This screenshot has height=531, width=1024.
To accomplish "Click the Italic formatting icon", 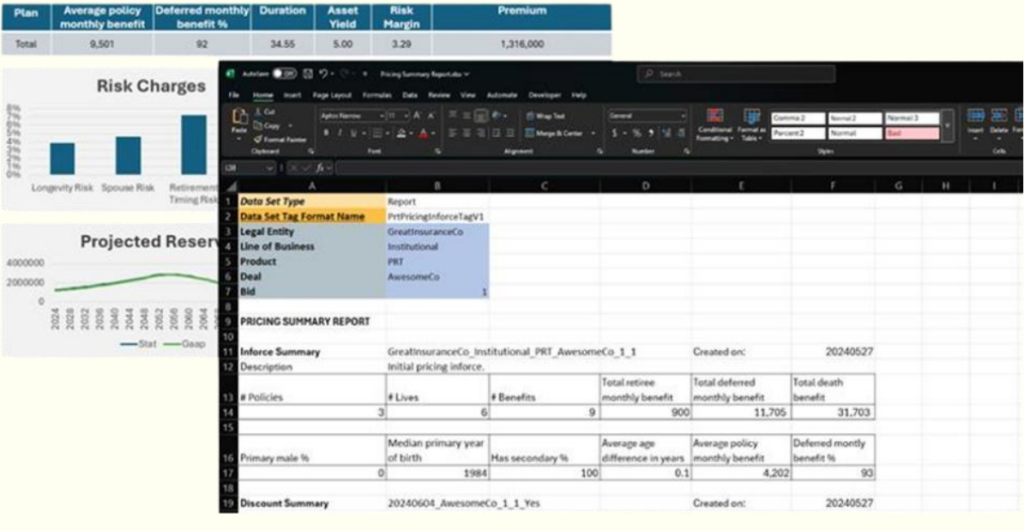I will [339, 133].
